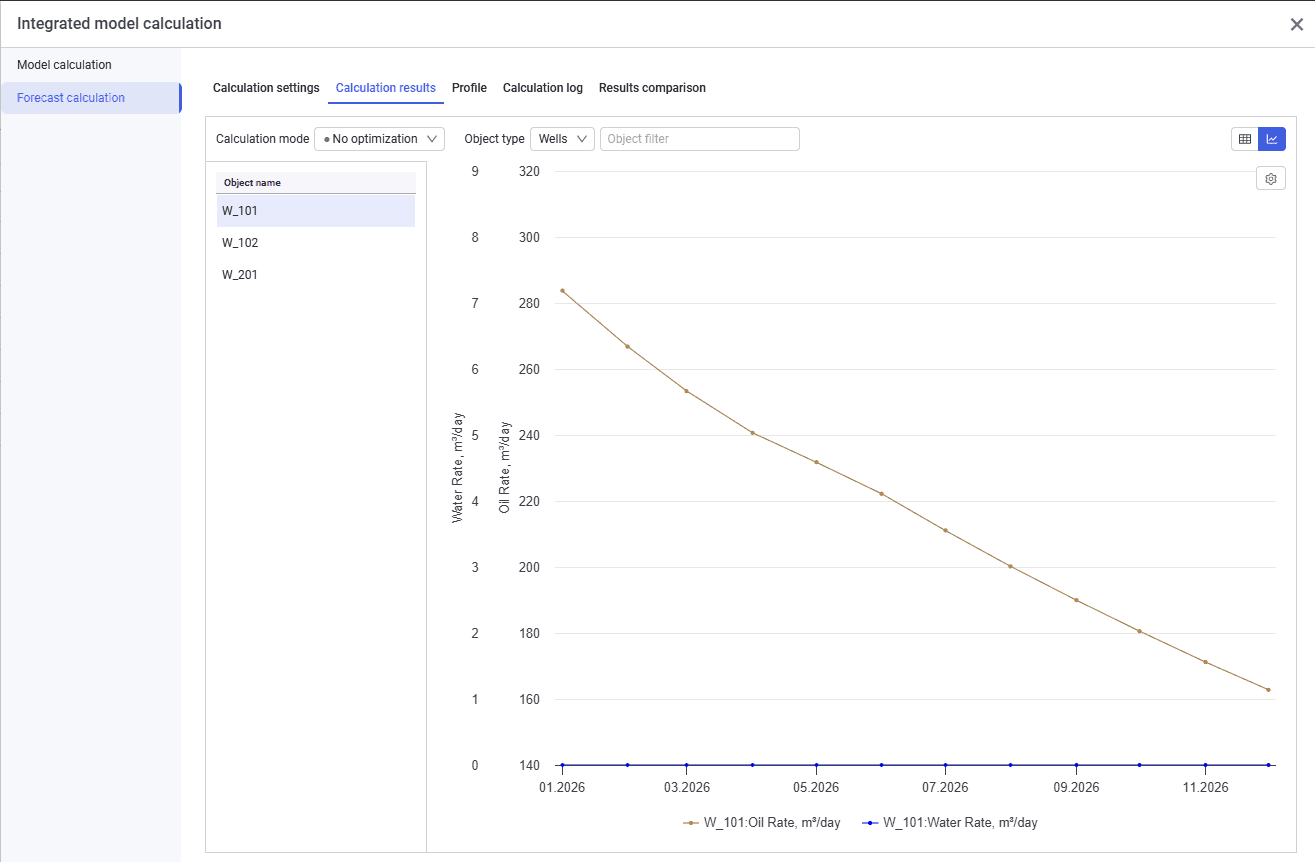Click the water rate point at 05.2026
1315x862 pixels.
click(x=816, y=765)
